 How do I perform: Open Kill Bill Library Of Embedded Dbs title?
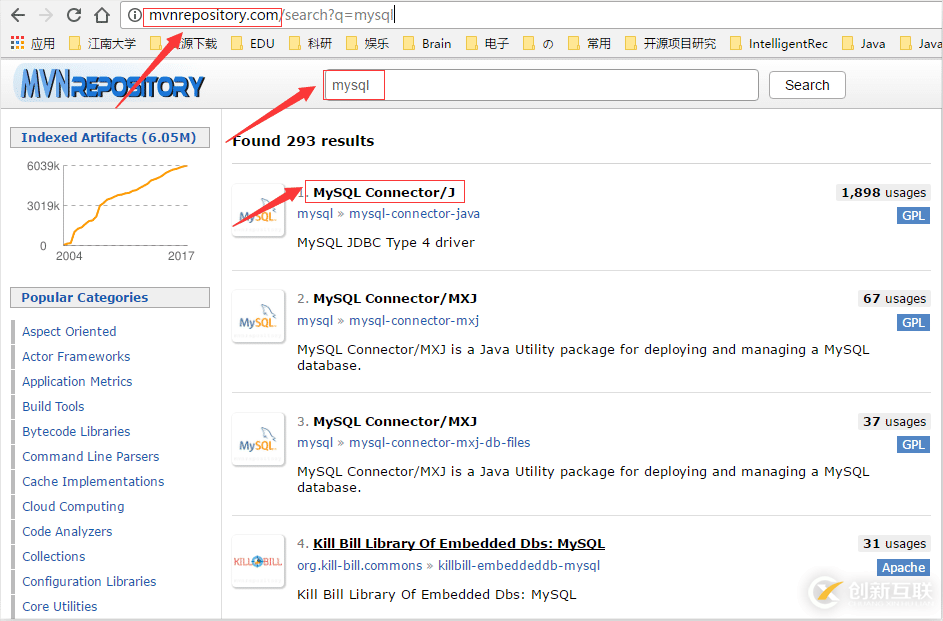(x=459, y=543)
